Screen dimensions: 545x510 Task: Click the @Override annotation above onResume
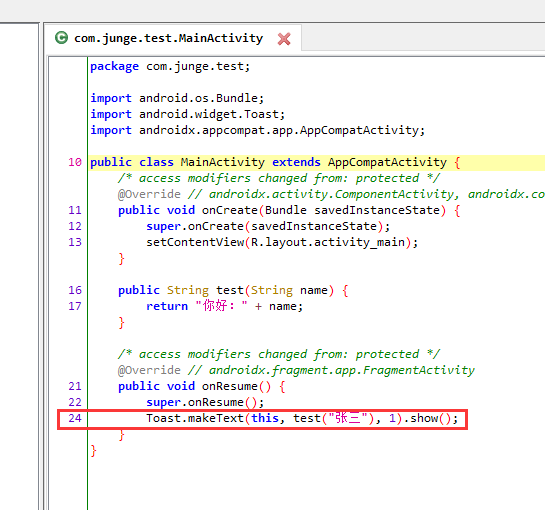click(149, 370)
